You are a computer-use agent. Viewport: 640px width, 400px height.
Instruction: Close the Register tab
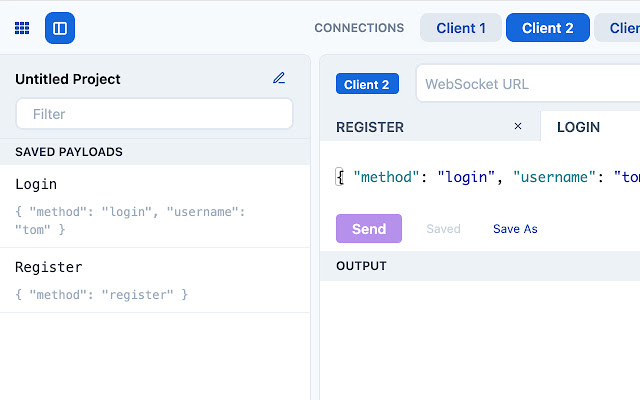(x=517, y=127)
